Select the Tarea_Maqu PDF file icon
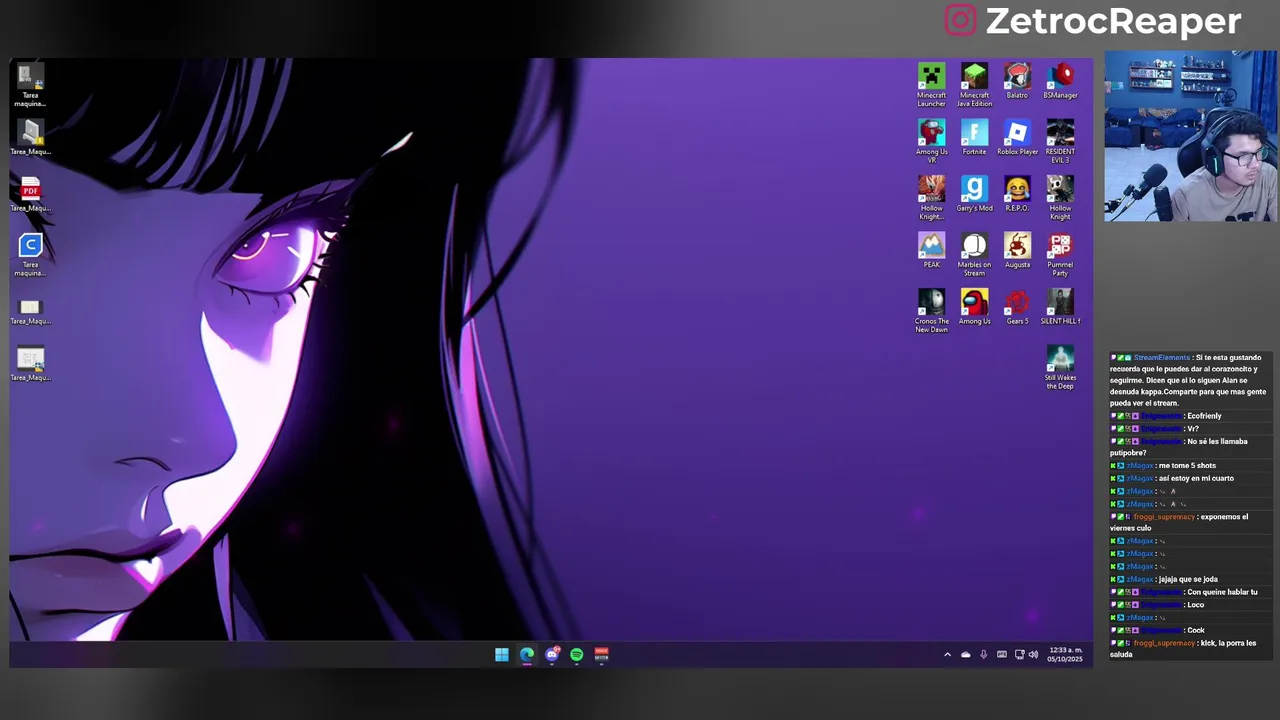Viewport: 1280px width, 720px height. (30, 194)
